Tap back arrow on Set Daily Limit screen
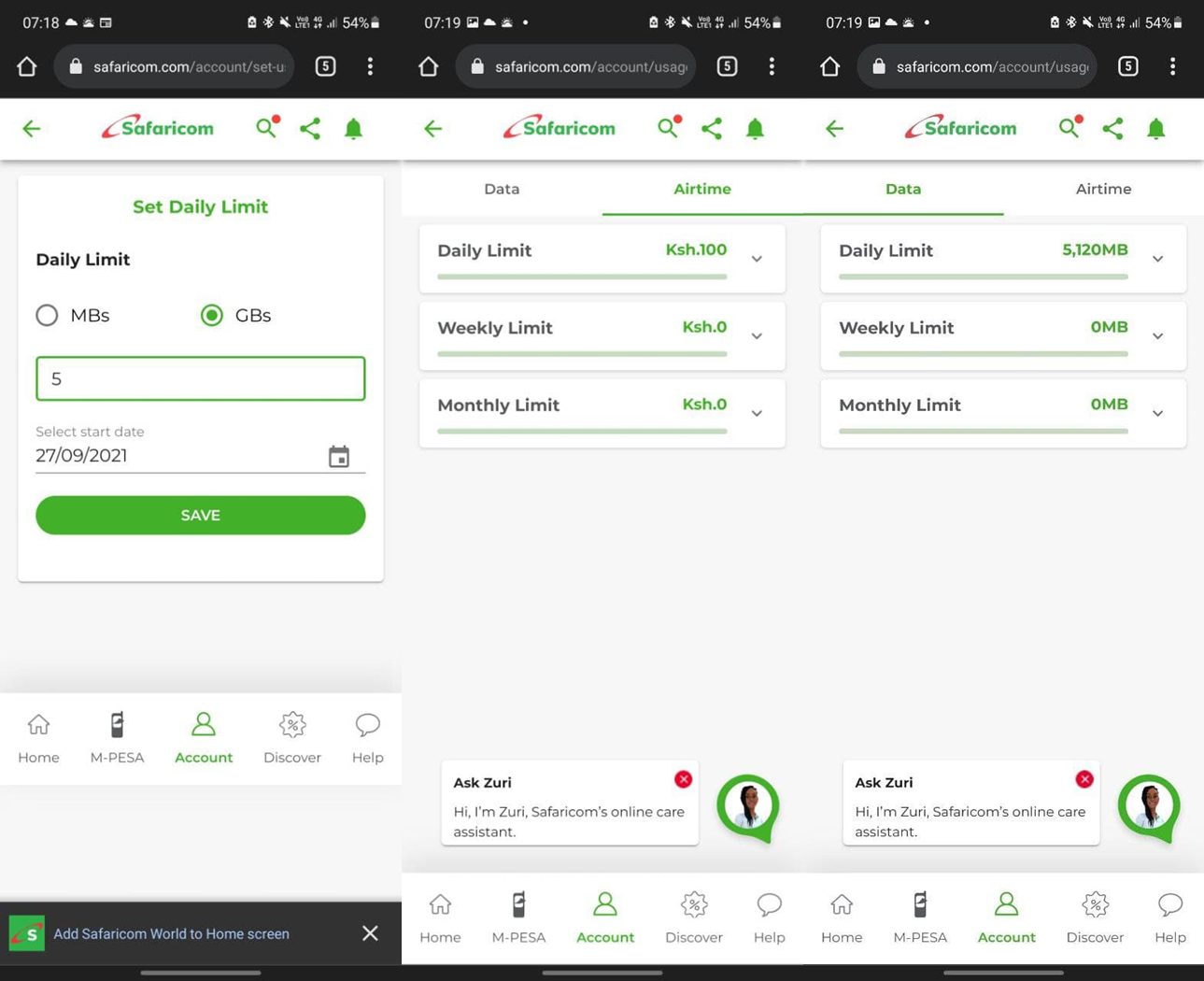The image size is (1204, 981). coord(32,129)
